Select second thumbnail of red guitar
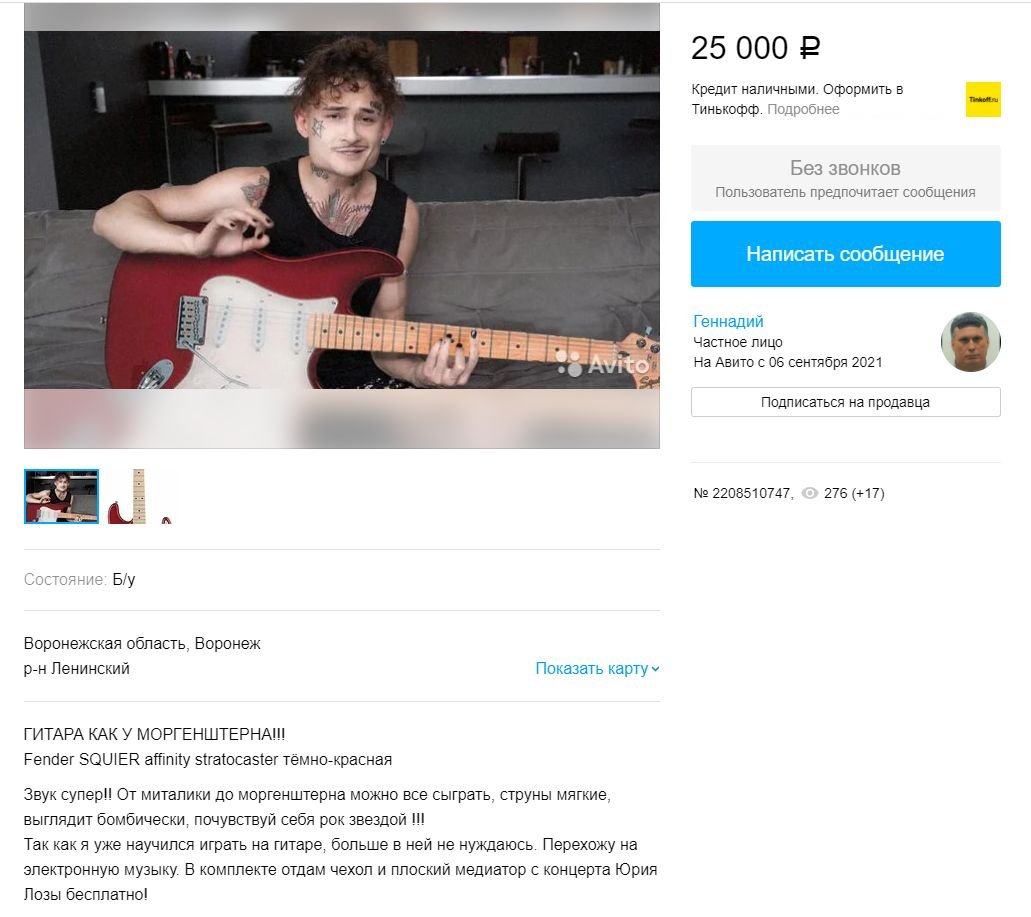The width and height of the screenshot is (1031, 917). pyautogui.click(x=139, y=496)
